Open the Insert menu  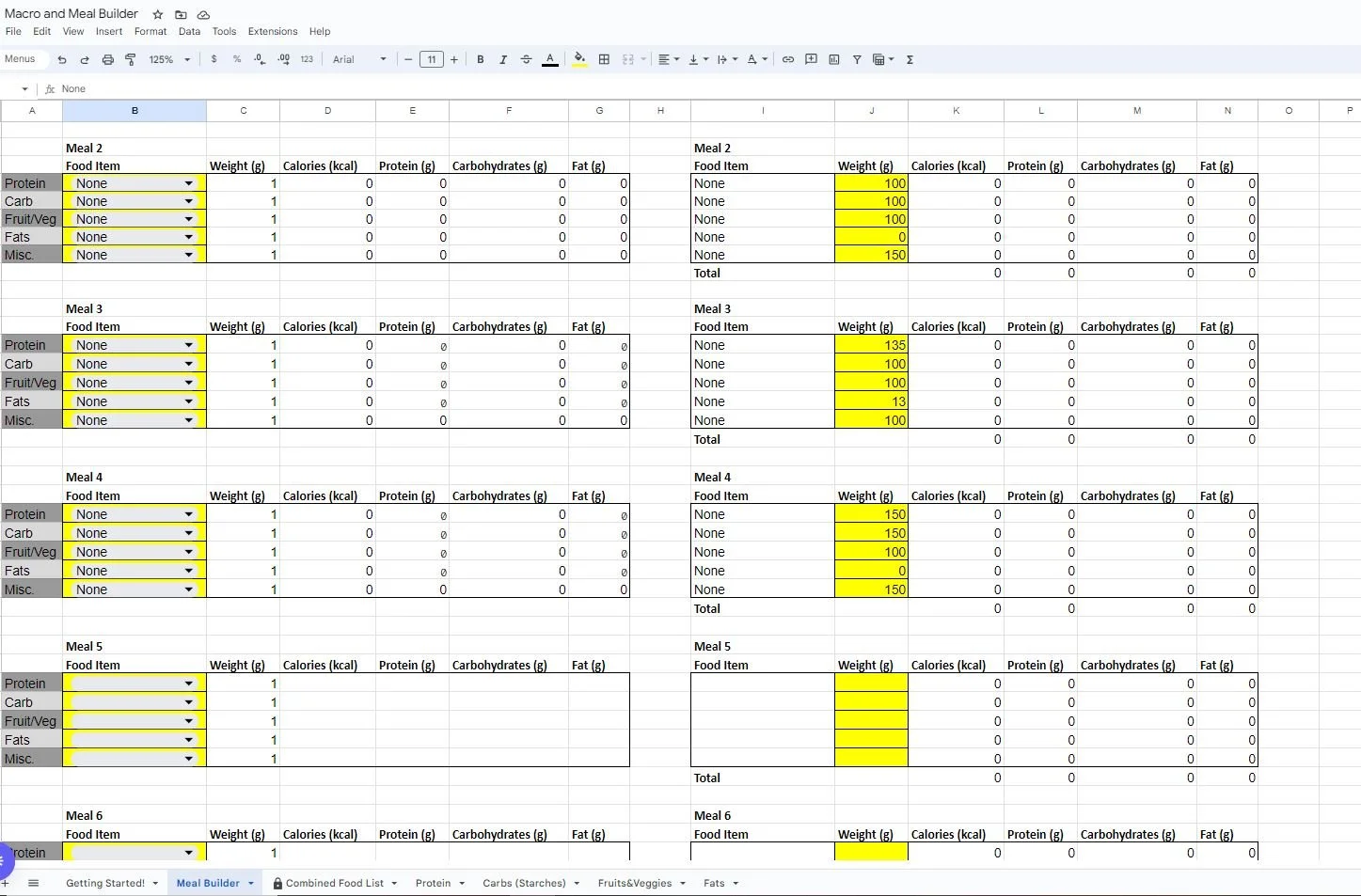coord(109,31)
